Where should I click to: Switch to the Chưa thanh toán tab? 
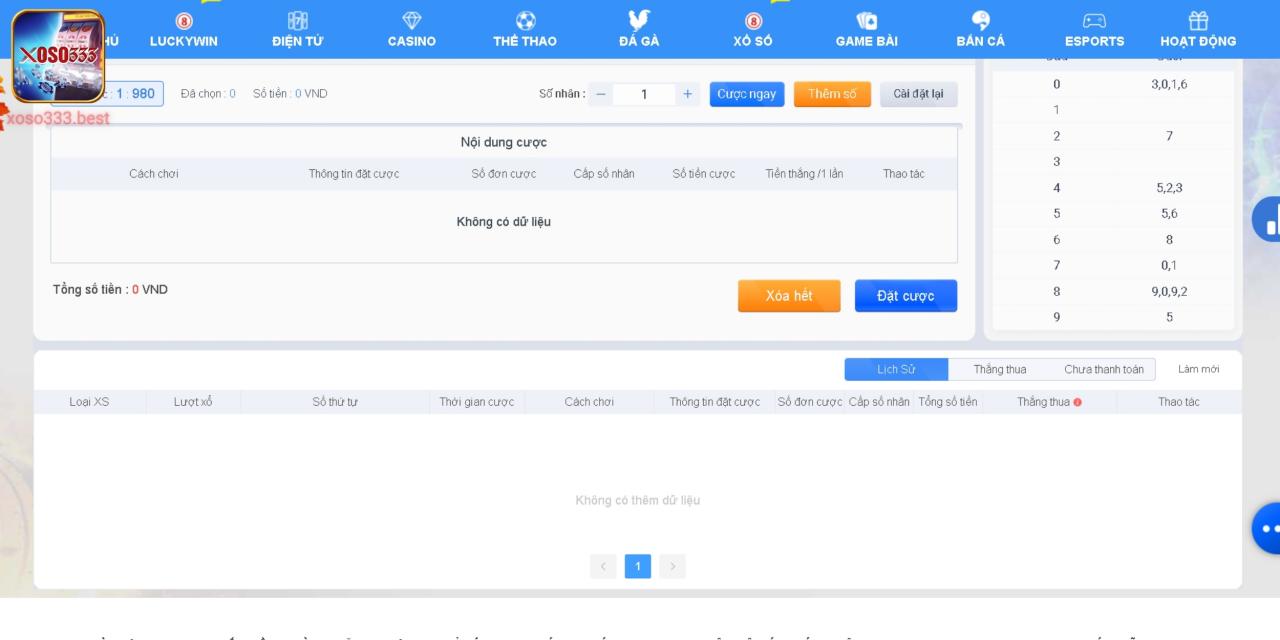tap(1103, 369)
